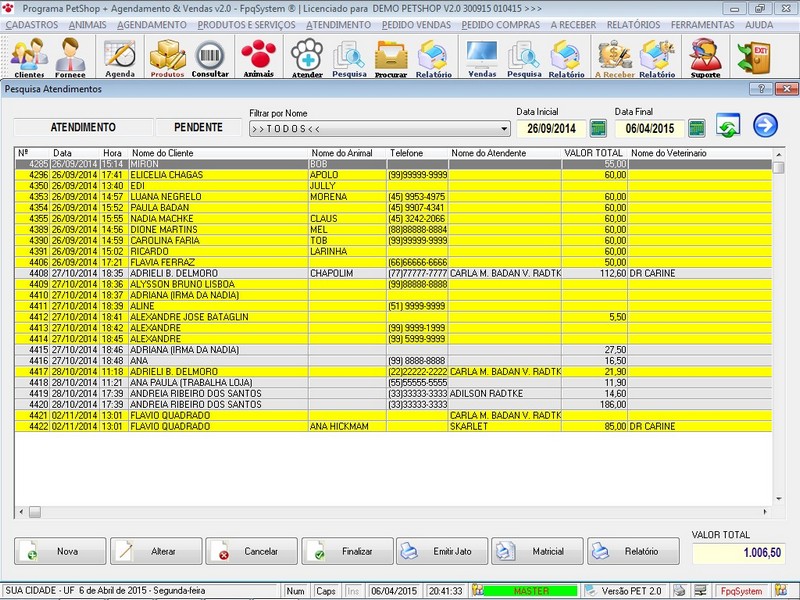
Task: Open the Vendas monitor icon
Action: [x=482, y=57]
